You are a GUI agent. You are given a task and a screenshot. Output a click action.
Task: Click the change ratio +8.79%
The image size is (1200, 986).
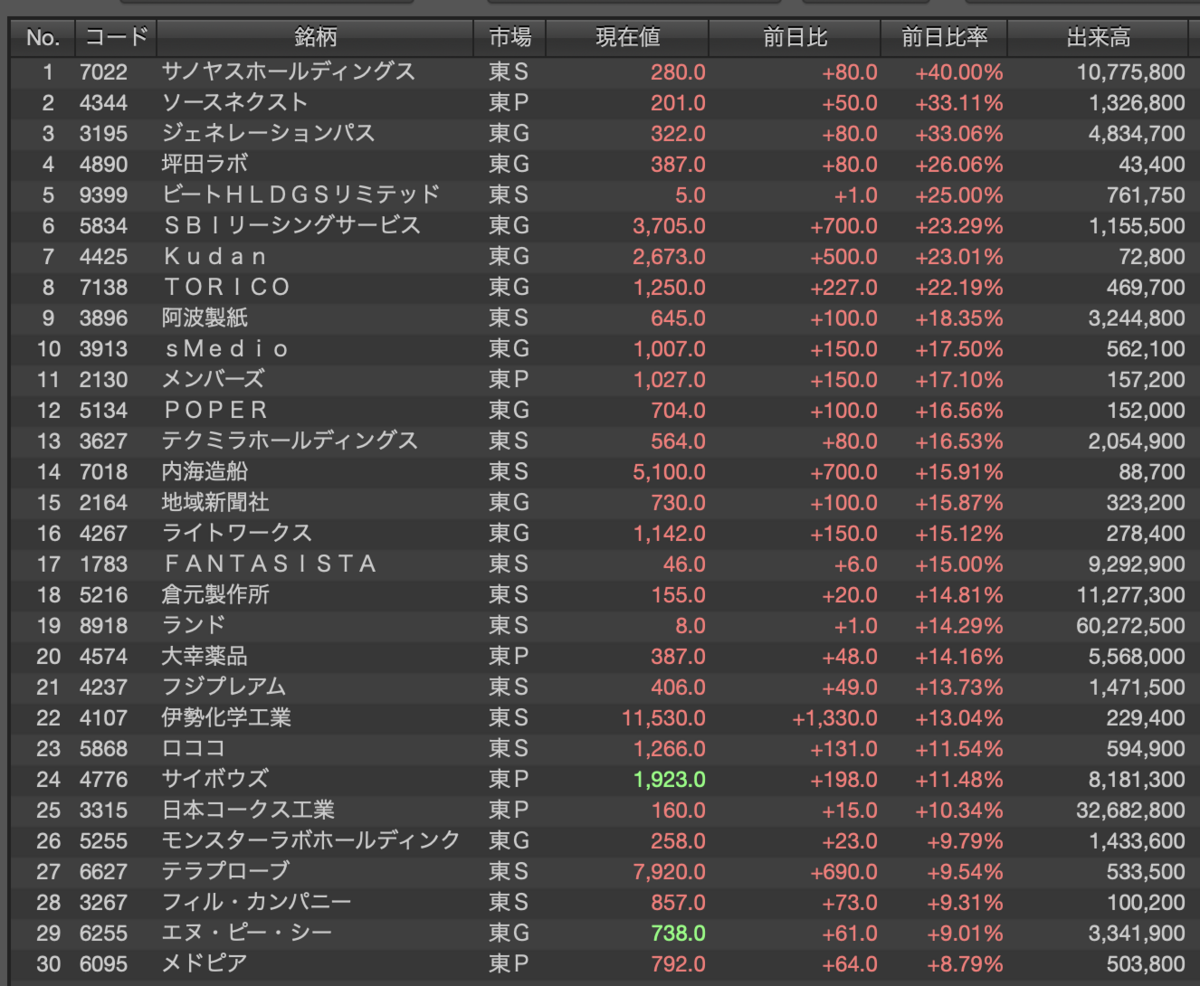(x=963, y=964)
